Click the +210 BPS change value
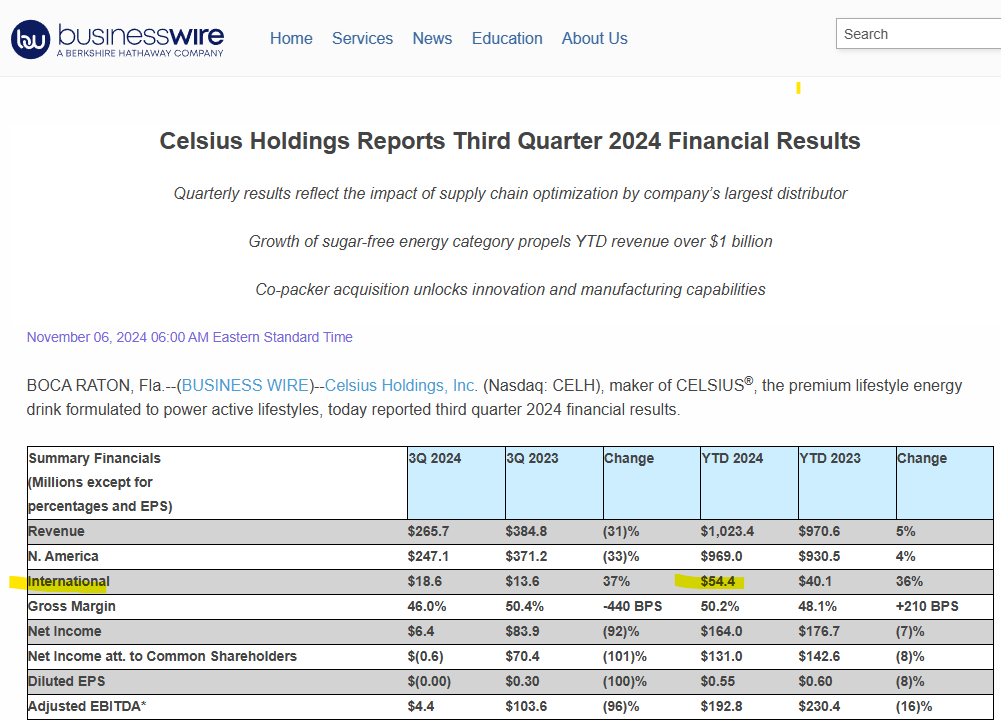The height and width of the screenshot is (722, 1001). point(927,606)
